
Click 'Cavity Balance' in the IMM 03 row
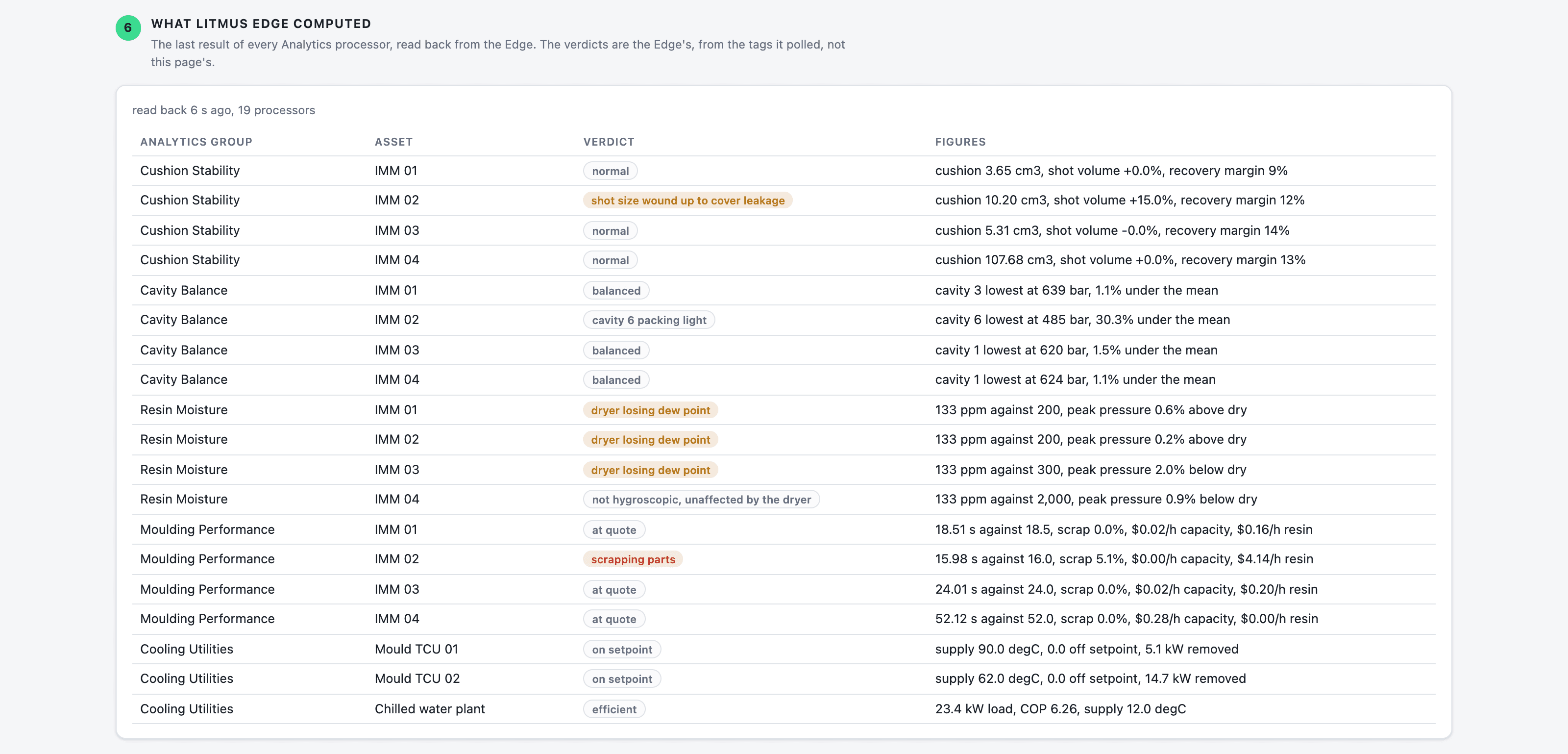184,350
